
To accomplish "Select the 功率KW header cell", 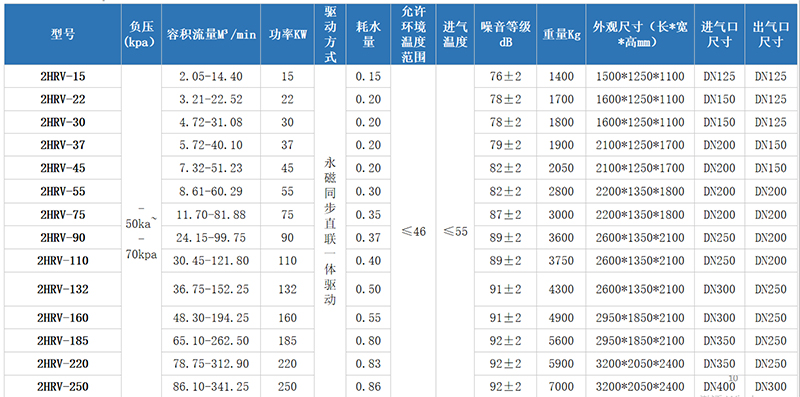I will pos(288,34).
